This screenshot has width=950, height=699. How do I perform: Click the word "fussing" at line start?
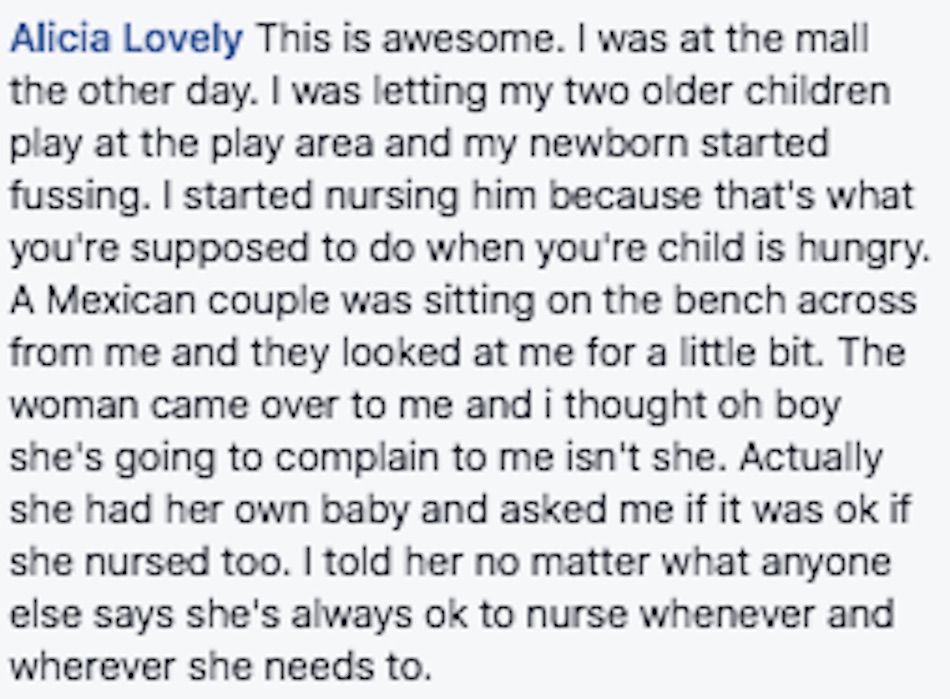[x=78, y=197]
